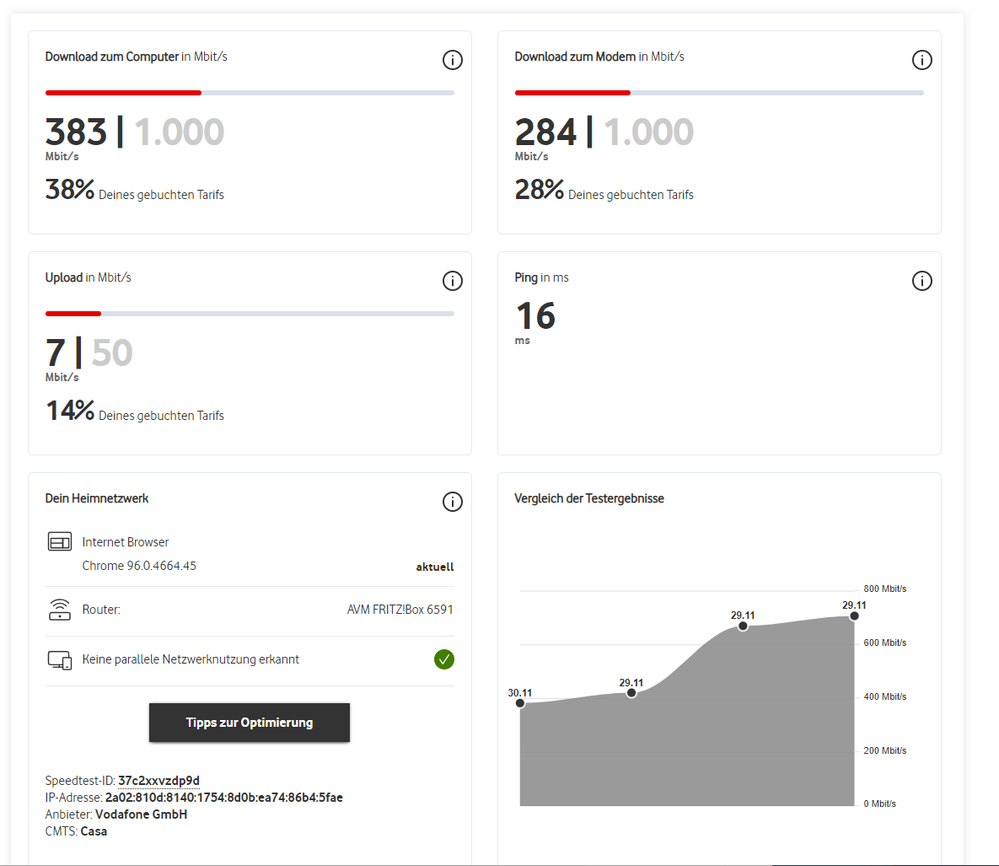
Task: Click the green checkmark for parallel network usage
Action: (x=444, y=660)
